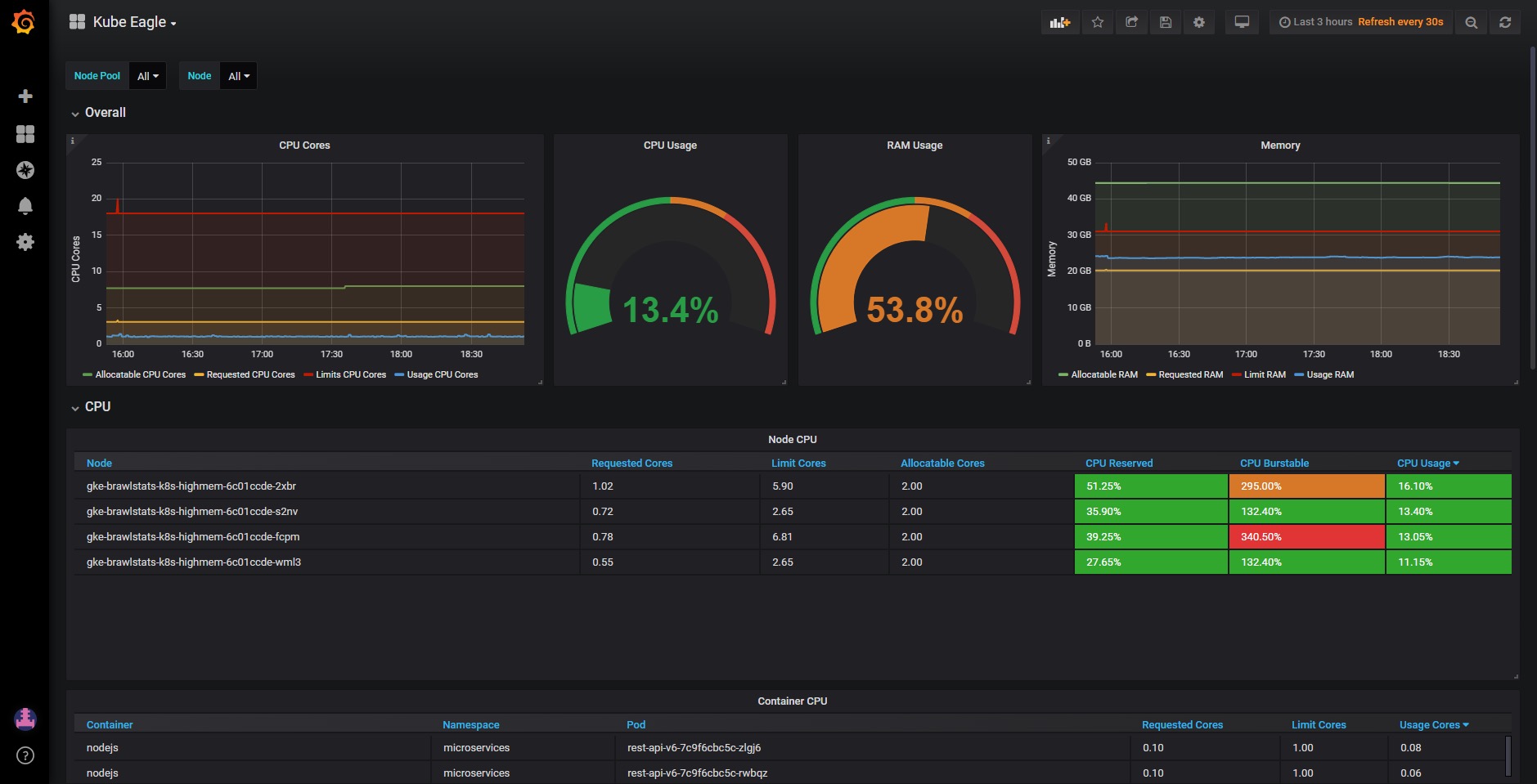Open Dashboards icon in the sidebar
1537x784 pixels.
[x=25, y=134]
